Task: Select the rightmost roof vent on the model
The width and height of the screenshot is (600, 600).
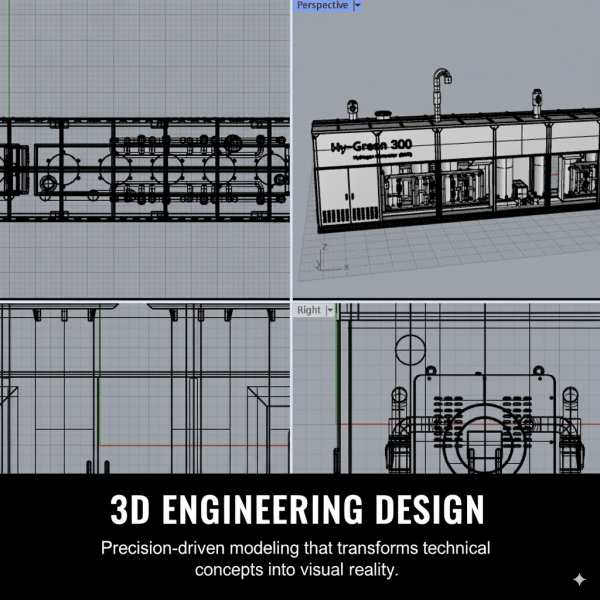Action: (x=535, y=101)
